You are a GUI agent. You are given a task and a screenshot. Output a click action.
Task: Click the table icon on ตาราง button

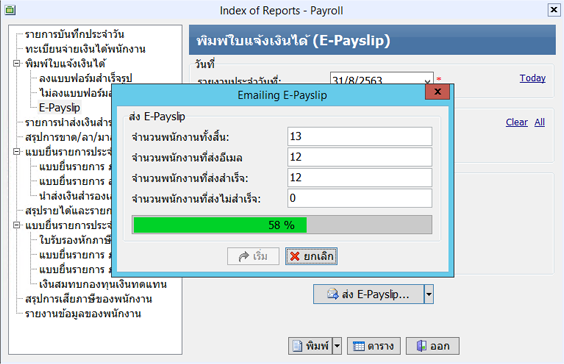pos(359,346)
